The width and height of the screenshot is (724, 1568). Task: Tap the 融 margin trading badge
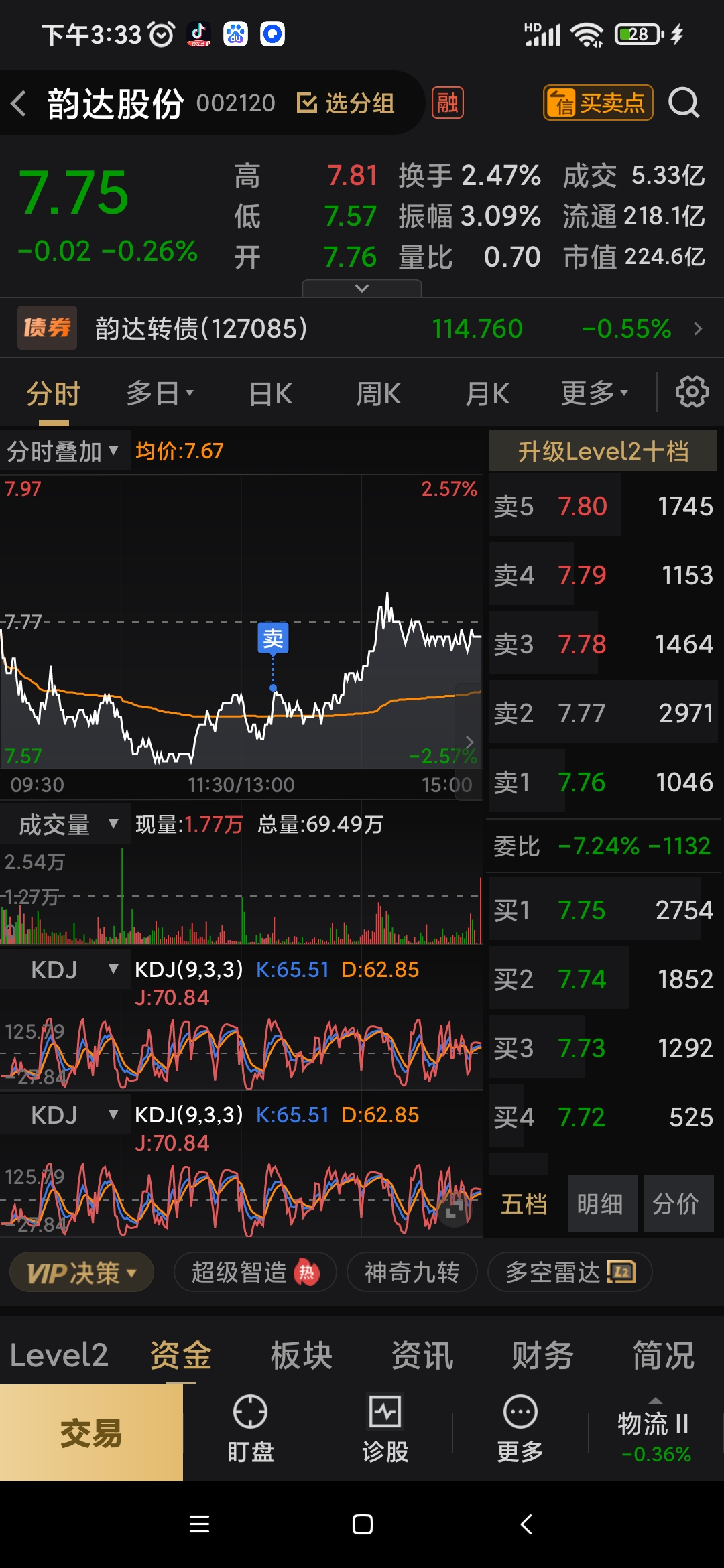tap(447, 103)
